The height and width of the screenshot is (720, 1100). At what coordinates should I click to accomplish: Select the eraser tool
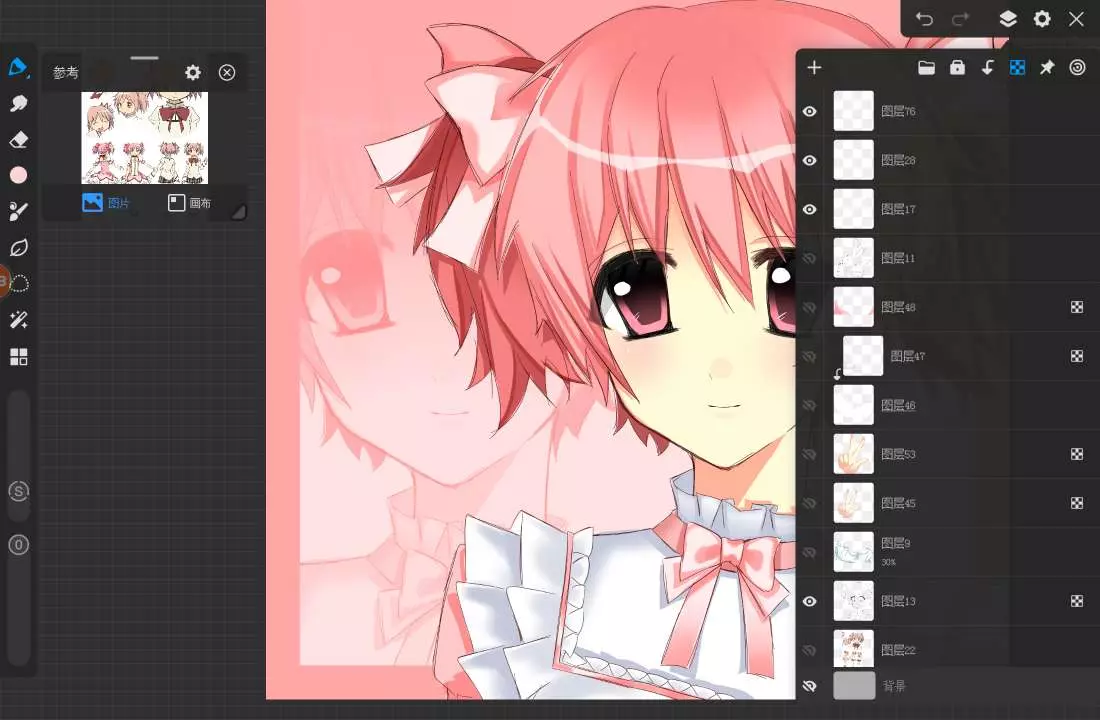pos(18,140)
